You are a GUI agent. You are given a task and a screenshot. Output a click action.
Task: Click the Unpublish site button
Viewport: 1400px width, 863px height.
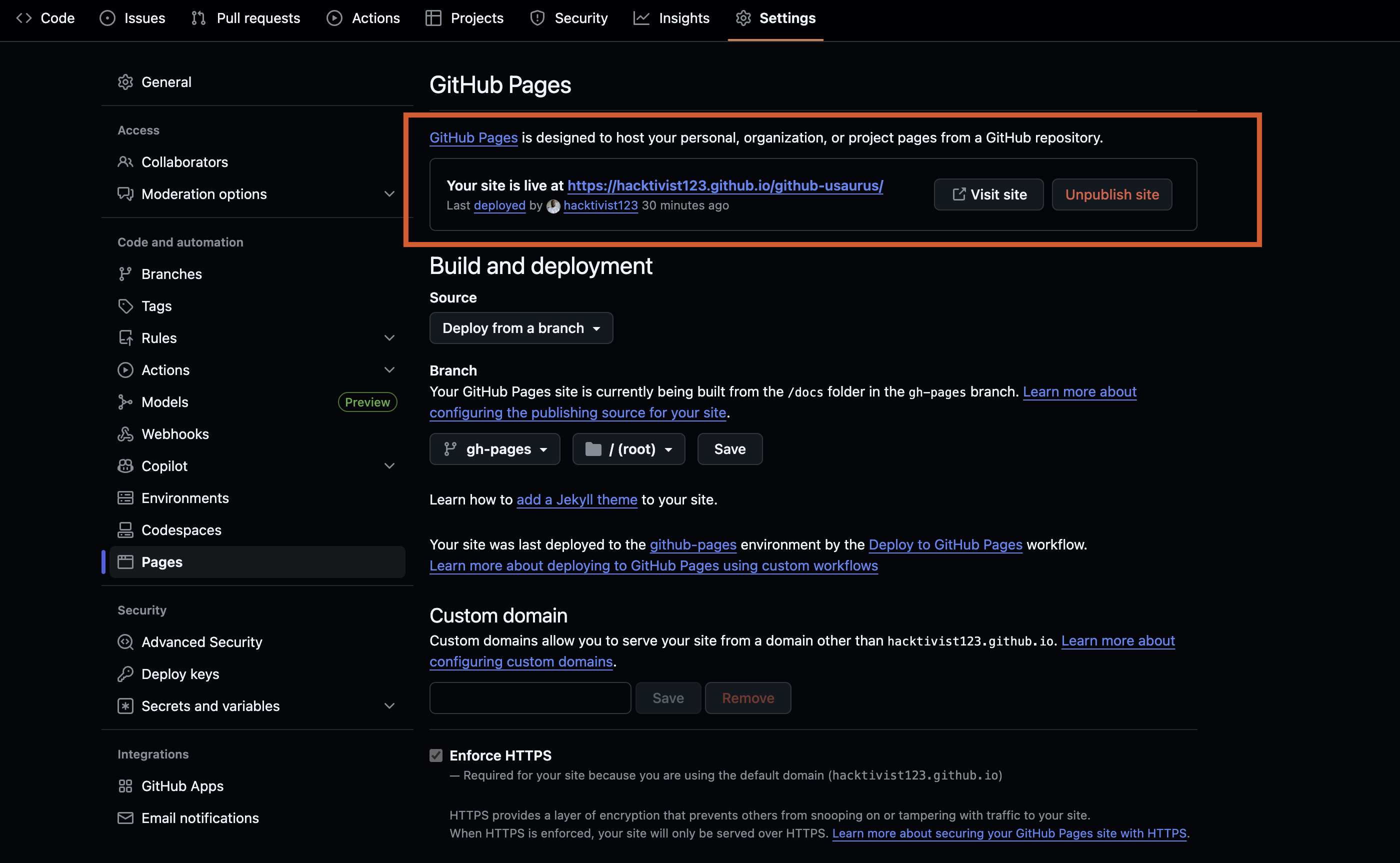1112,194
